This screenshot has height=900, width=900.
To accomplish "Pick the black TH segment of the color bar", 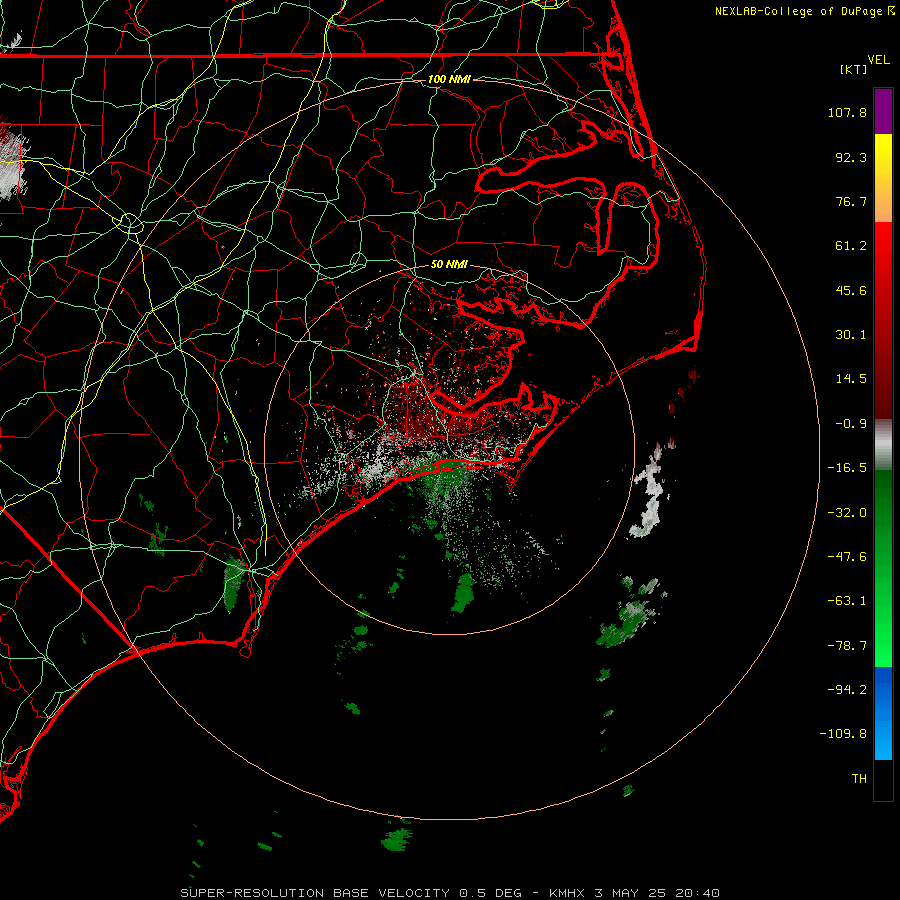I will [883, 779].
